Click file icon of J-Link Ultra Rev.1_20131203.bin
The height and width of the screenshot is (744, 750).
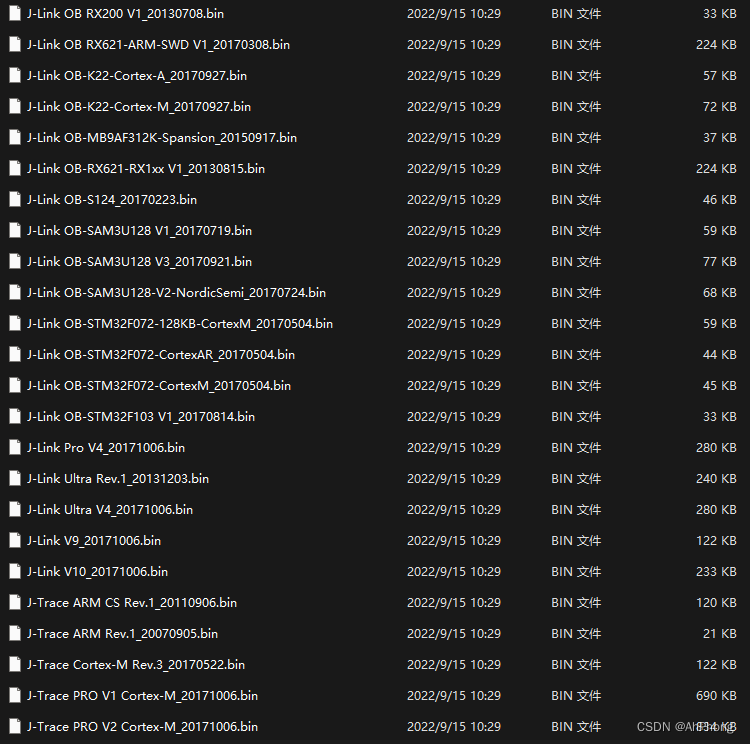15,478
